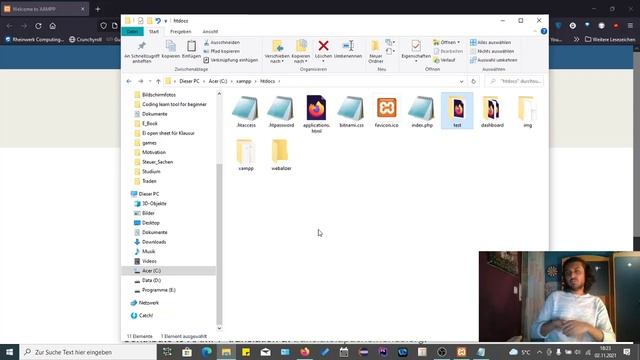The image size is (640, 360).
Task: Open Microsoft Edge from the taskbar
Action: pos(207,352)
